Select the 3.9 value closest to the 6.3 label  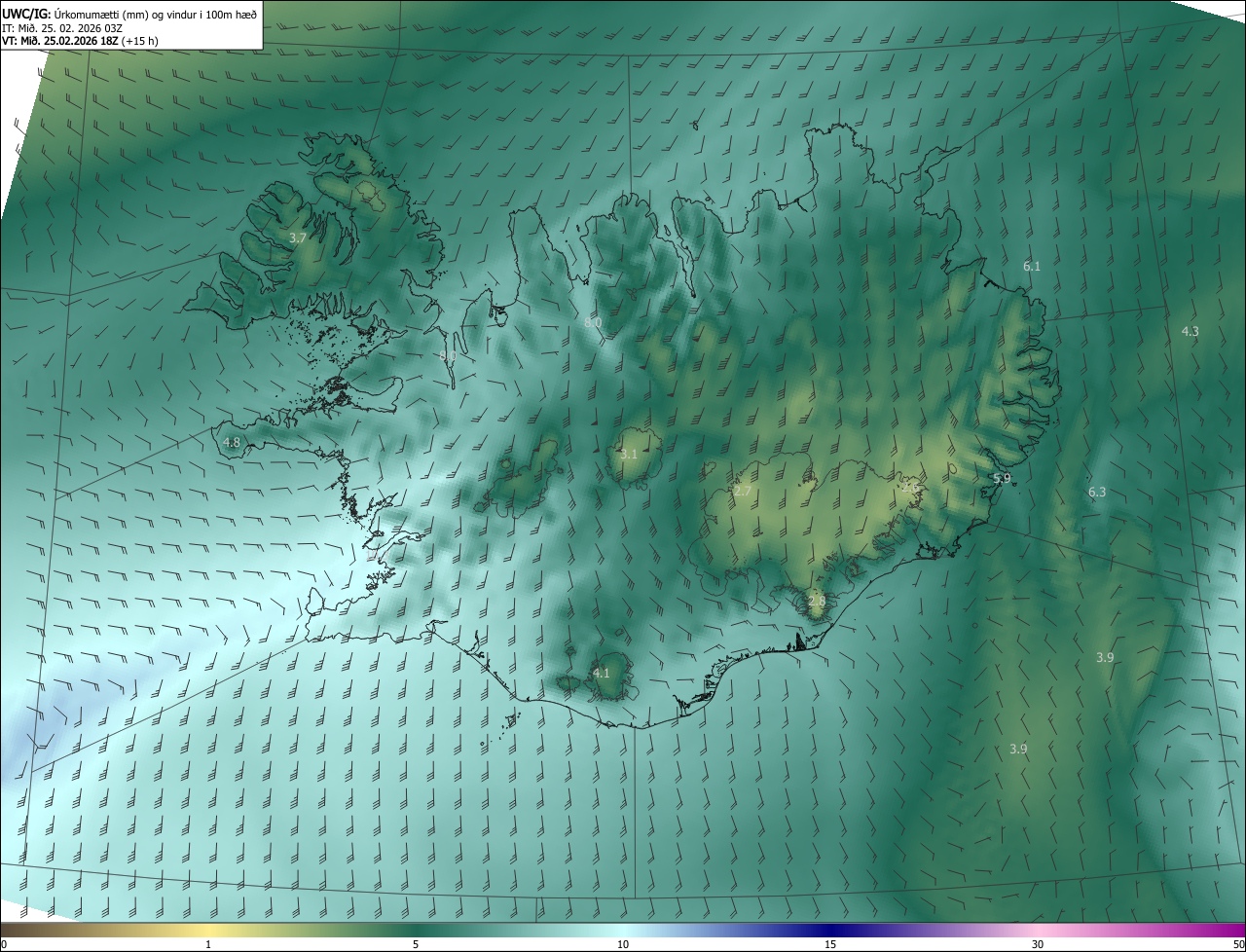[x=1105, y=657]
